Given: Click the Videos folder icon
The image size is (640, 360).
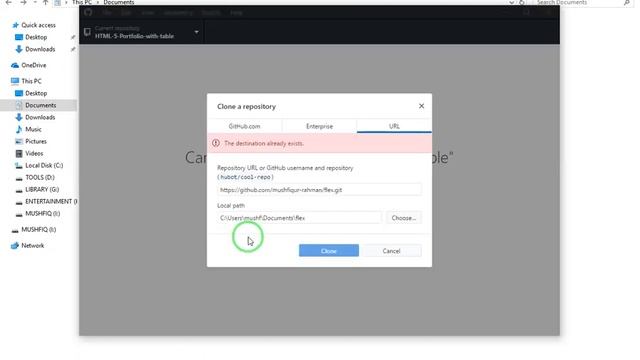Looking at the screenshot, I should 19,153.
